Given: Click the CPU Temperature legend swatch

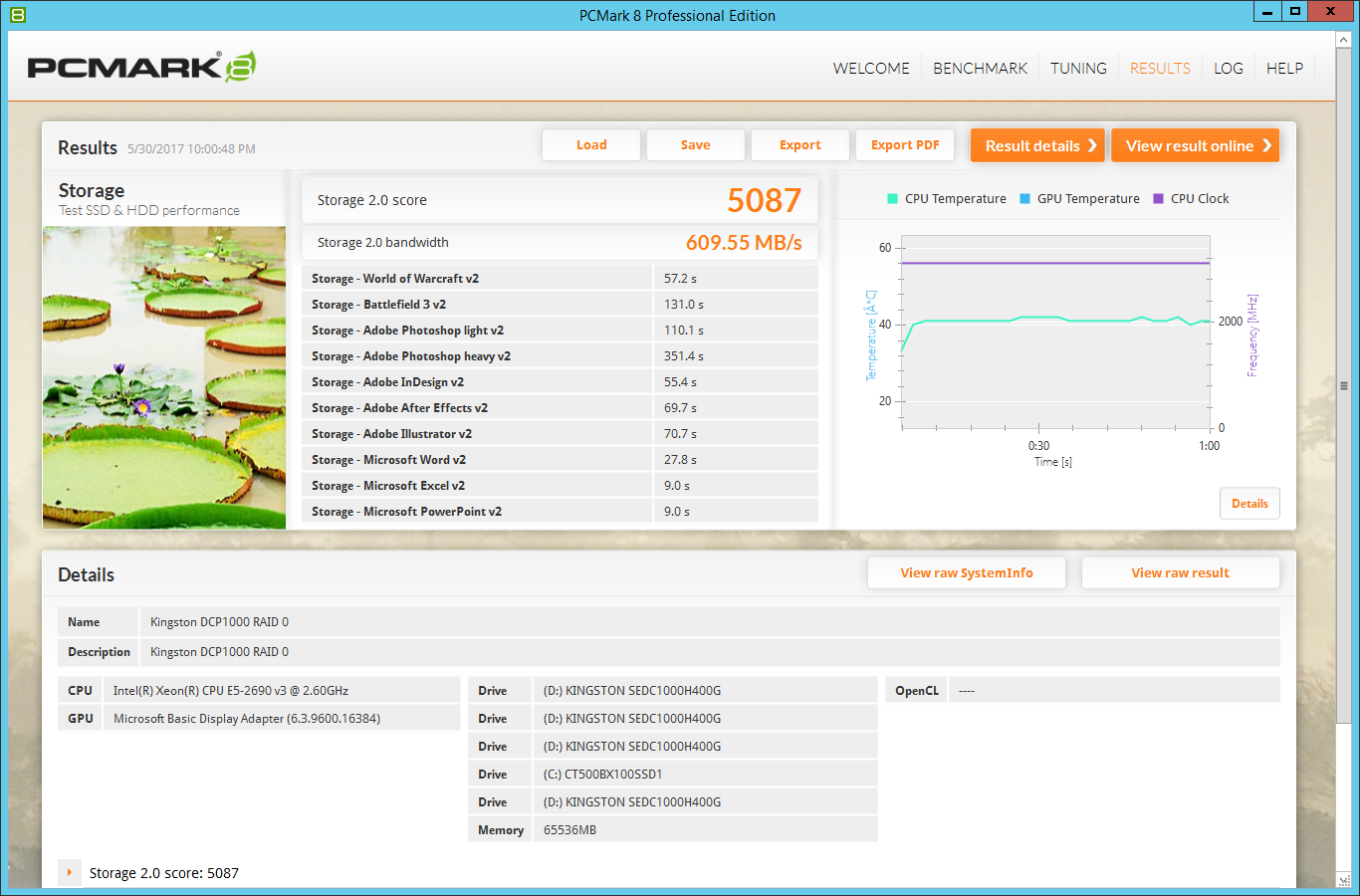Looking at the screenshot, I should click(x=892, y=199).
